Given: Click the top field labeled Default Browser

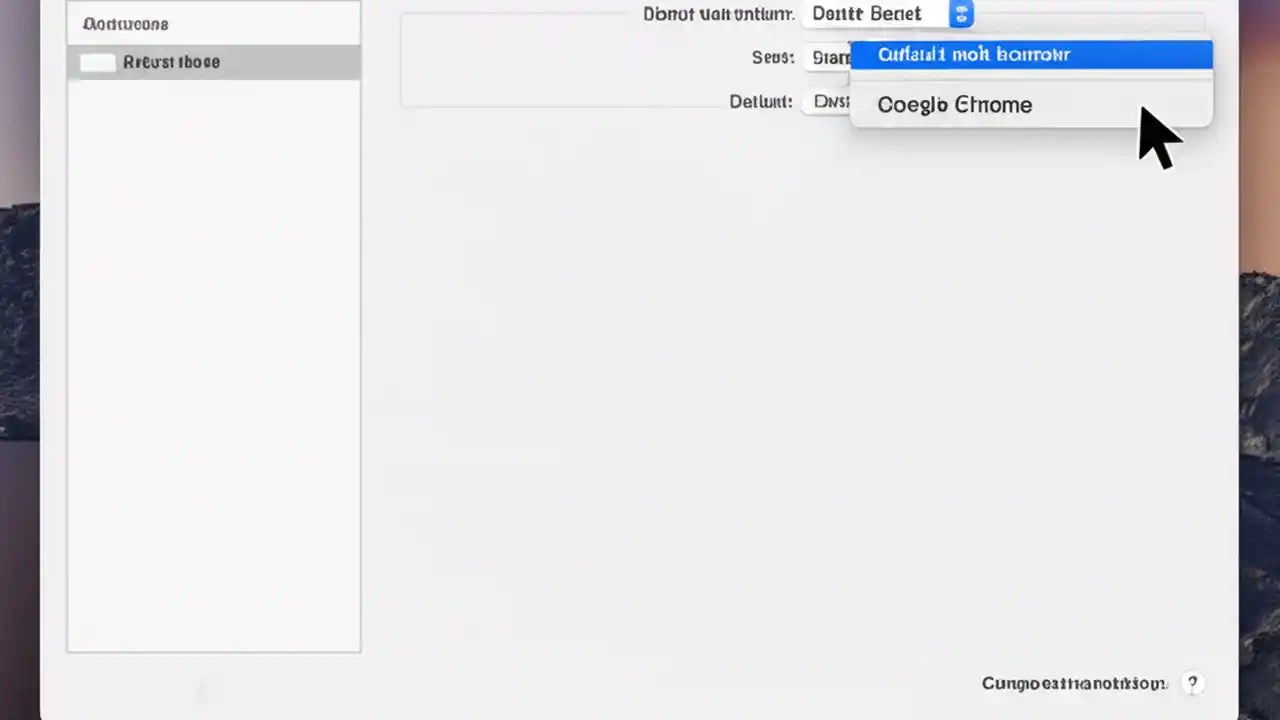Looking at the screenshot, I should click(880, 13).
